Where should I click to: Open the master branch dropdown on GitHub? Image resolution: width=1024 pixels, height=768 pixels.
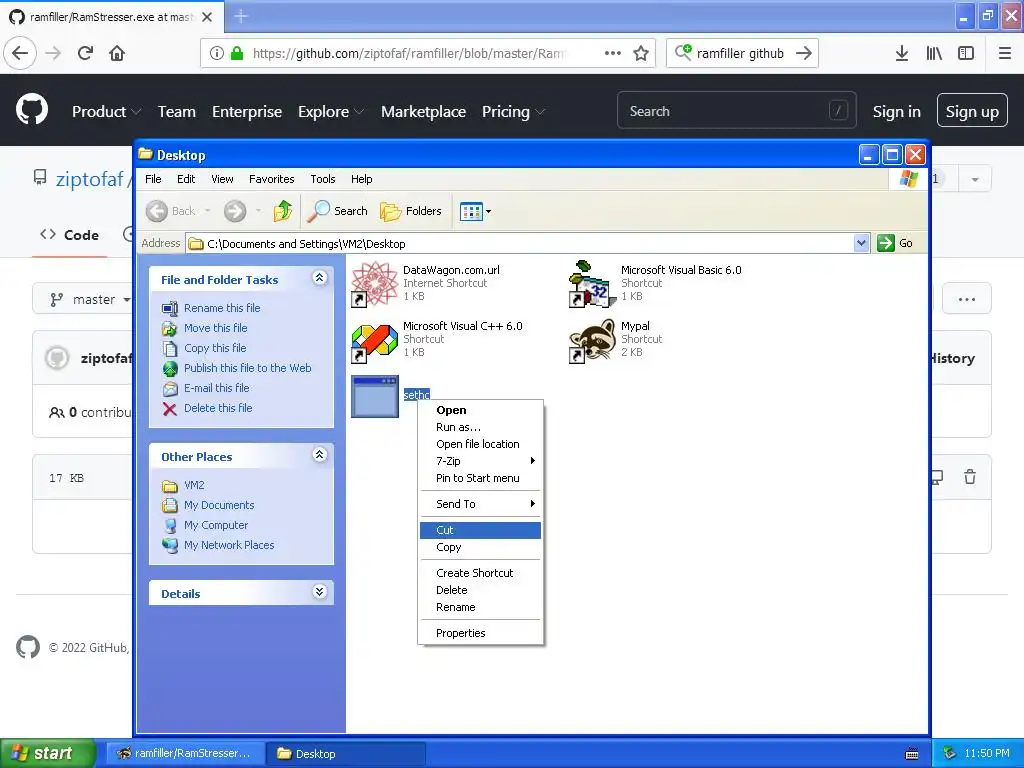(89, 299)
